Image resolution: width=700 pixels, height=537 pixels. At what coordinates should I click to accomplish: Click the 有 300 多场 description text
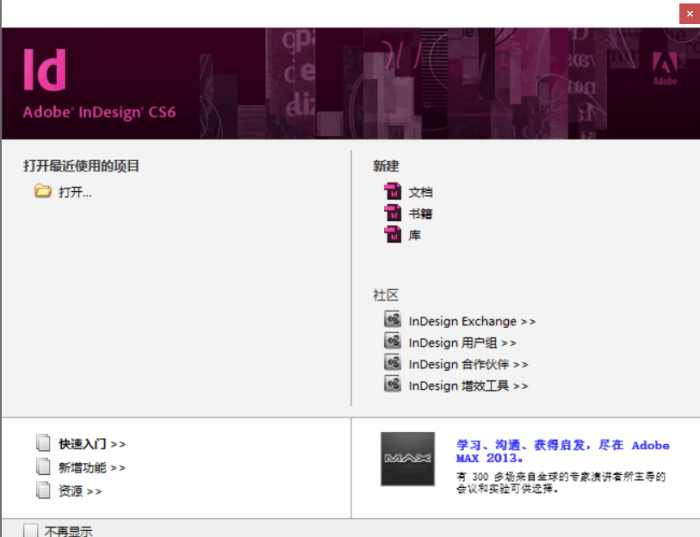561,483
